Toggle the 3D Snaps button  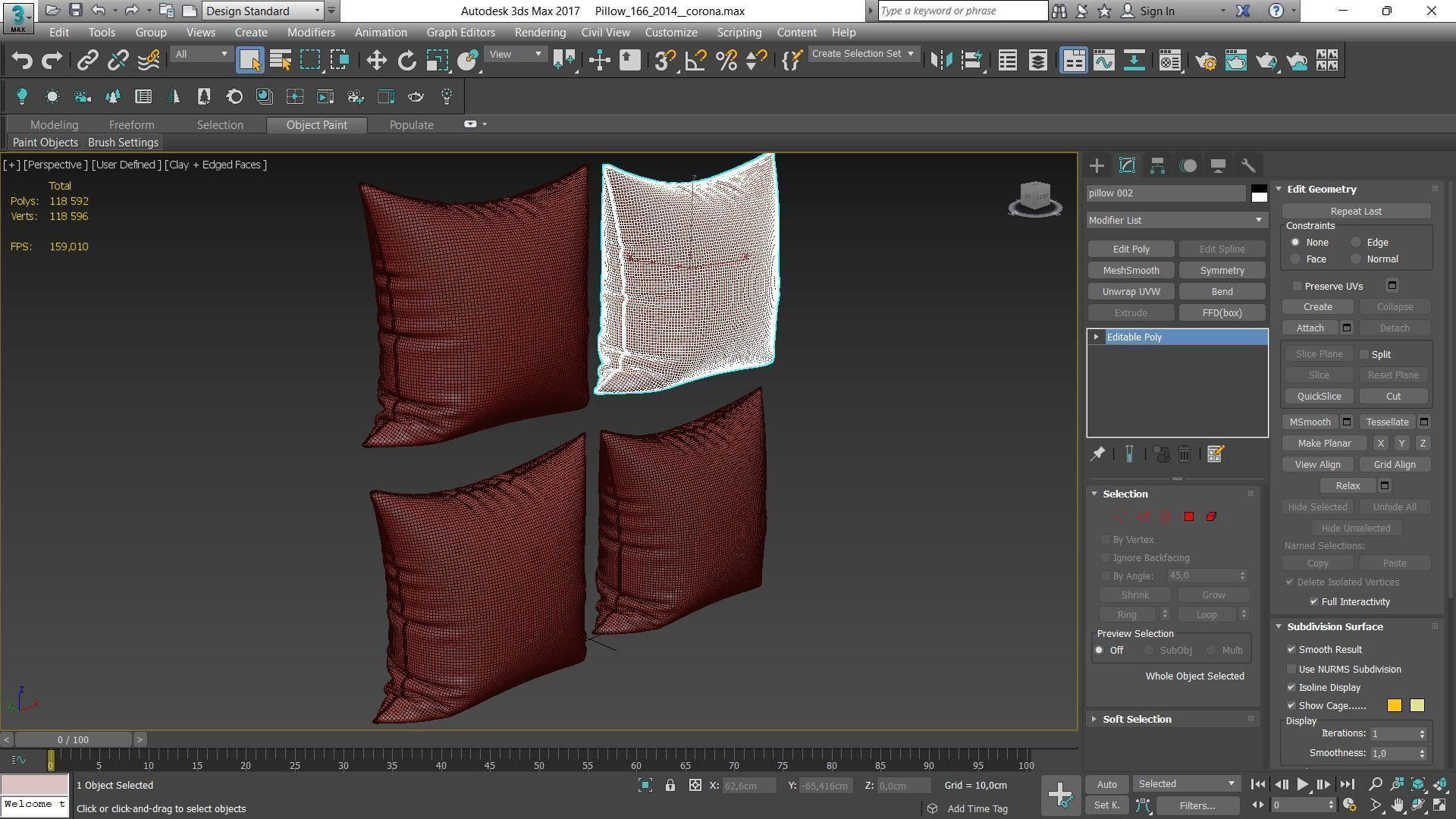[x=665, y=61]
